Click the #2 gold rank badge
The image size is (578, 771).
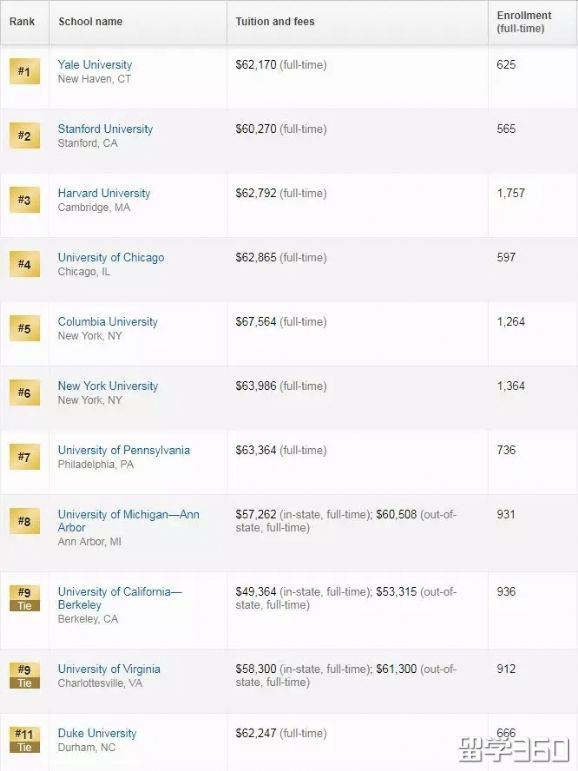coord(25,136)
